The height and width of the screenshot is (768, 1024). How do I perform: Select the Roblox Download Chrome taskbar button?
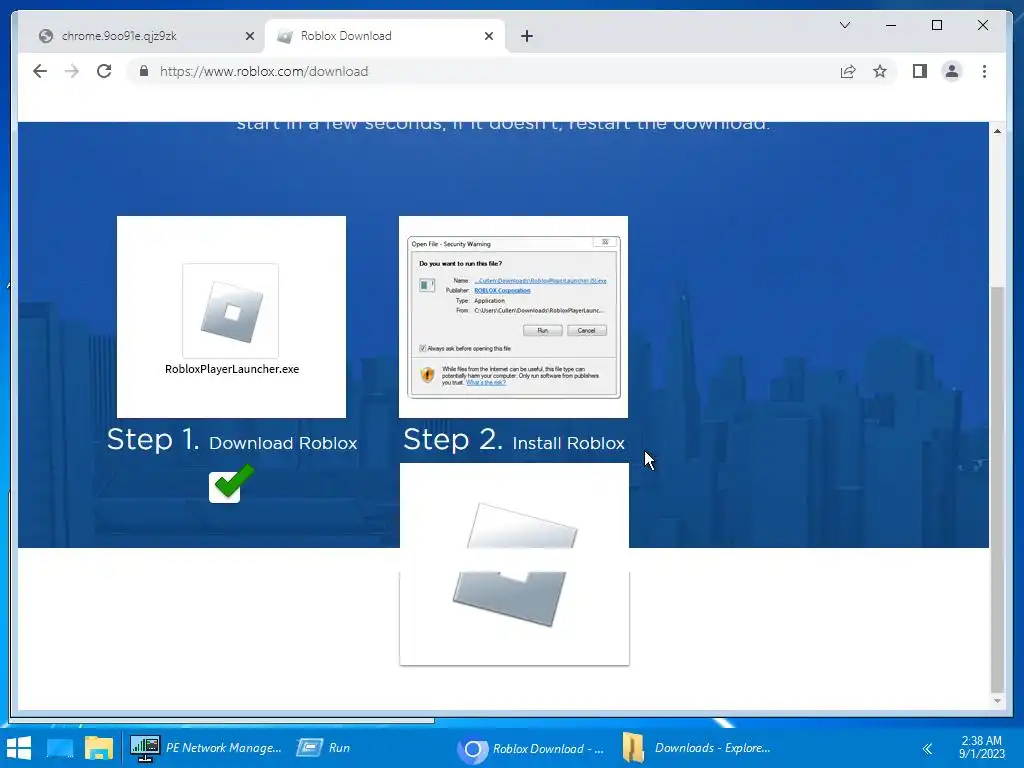pyautogui.click(x=530, y=748)
